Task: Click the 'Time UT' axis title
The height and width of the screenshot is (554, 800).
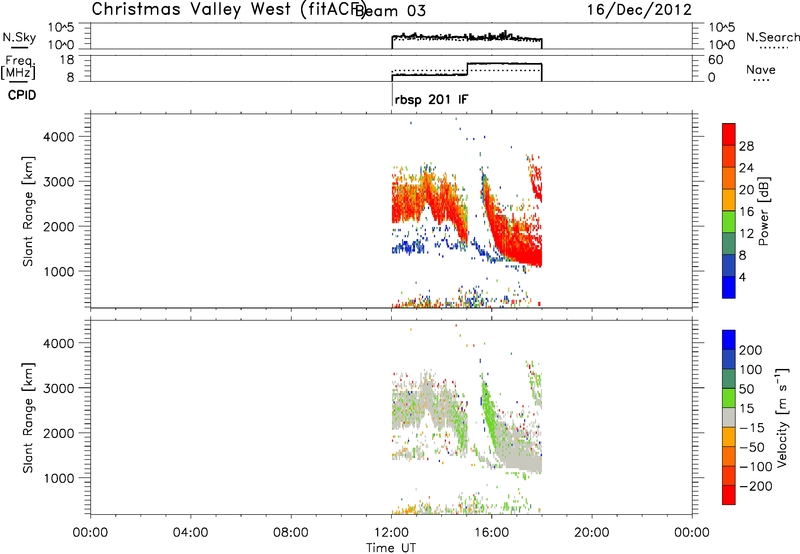Action: [391, 548]
